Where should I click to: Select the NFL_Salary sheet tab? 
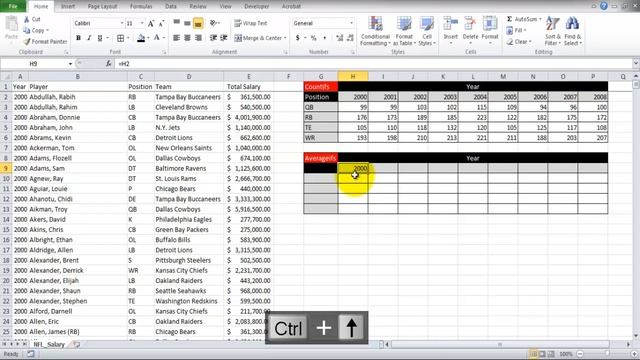(49, 344)
